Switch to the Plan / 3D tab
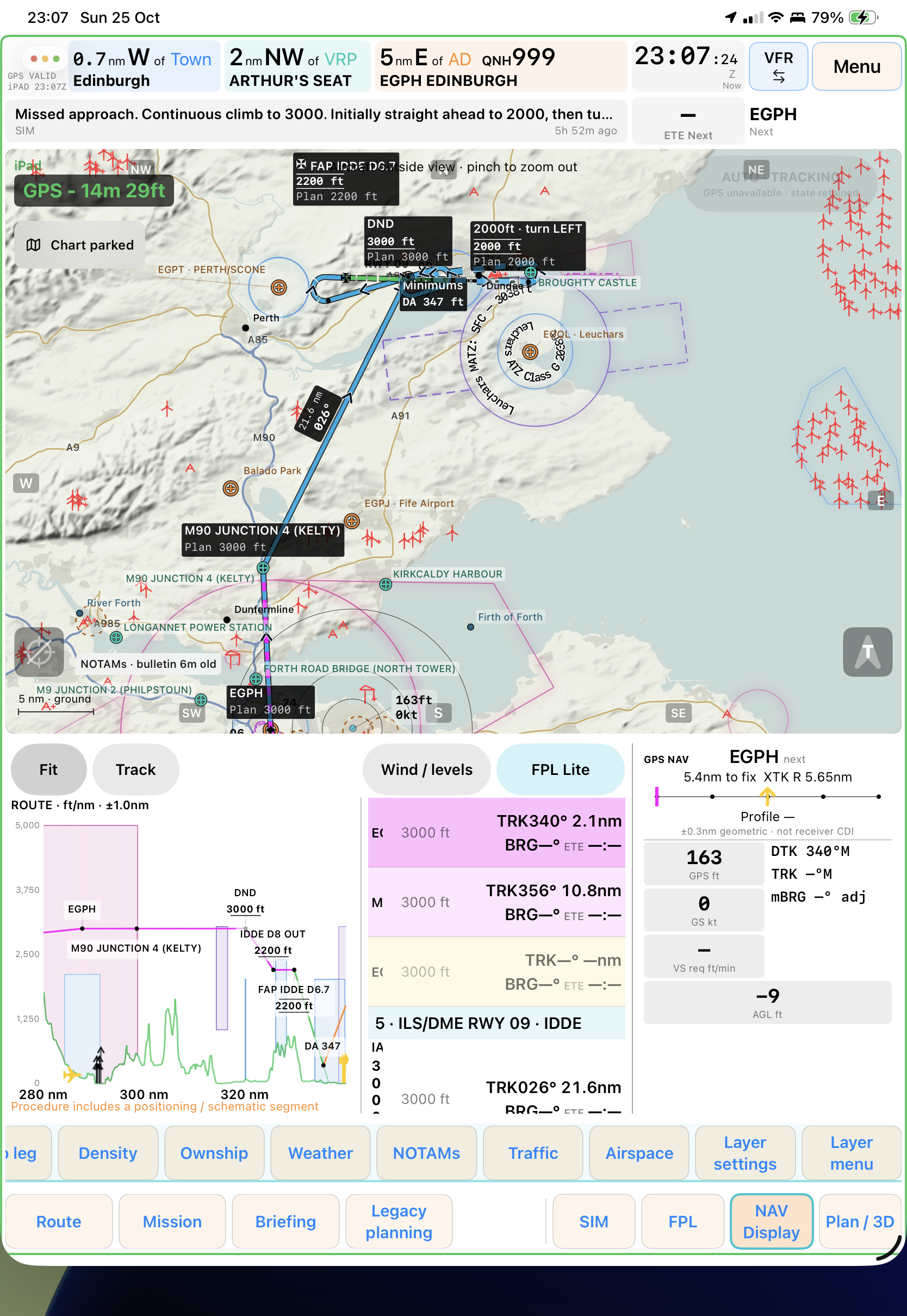 (859, 1221)
